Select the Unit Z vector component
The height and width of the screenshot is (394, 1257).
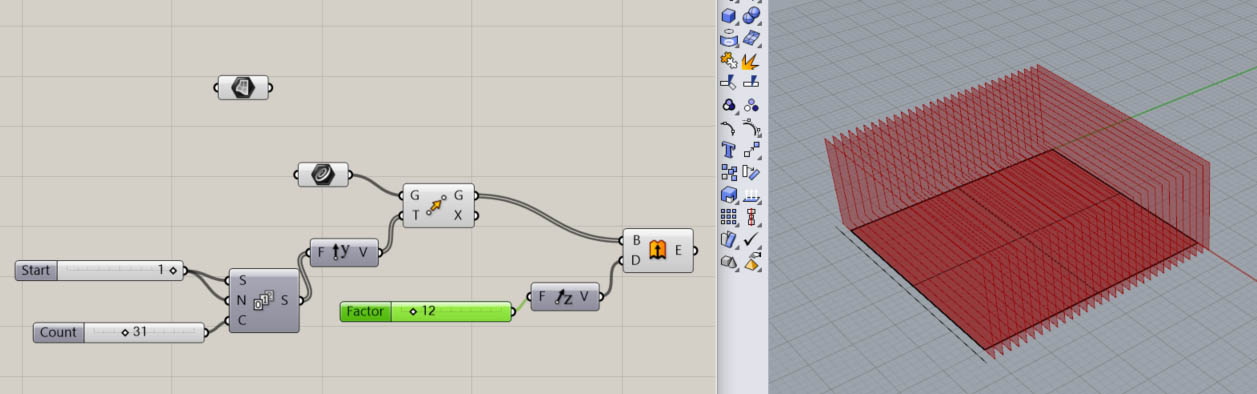[565, 296]
